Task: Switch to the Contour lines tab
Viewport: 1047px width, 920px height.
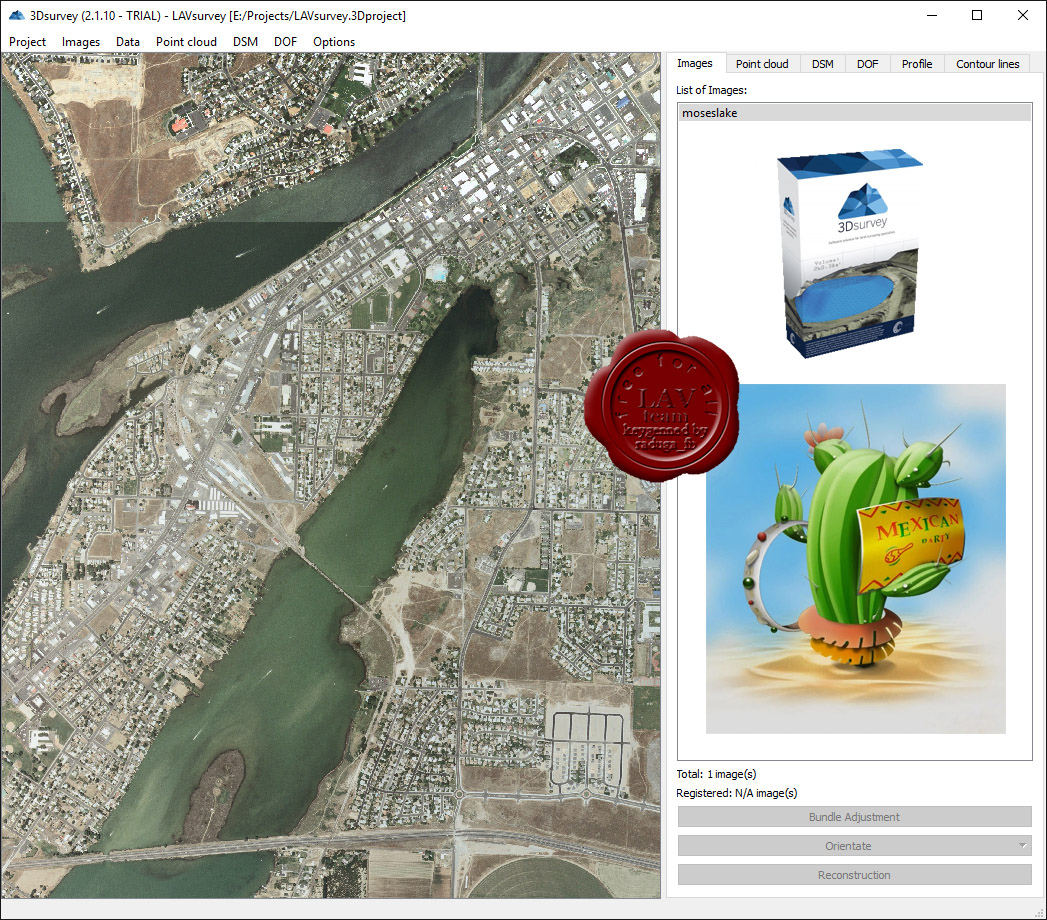Action: [988, 64]
